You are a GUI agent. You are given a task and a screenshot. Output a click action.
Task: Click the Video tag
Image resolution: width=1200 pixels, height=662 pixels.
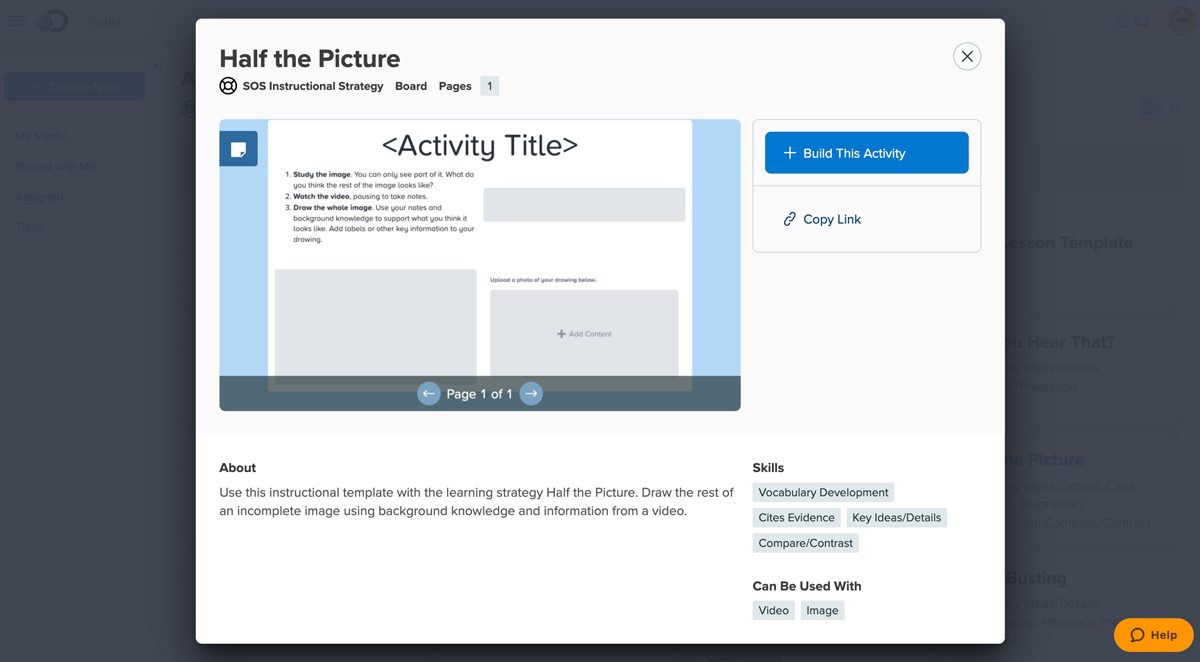773,610
